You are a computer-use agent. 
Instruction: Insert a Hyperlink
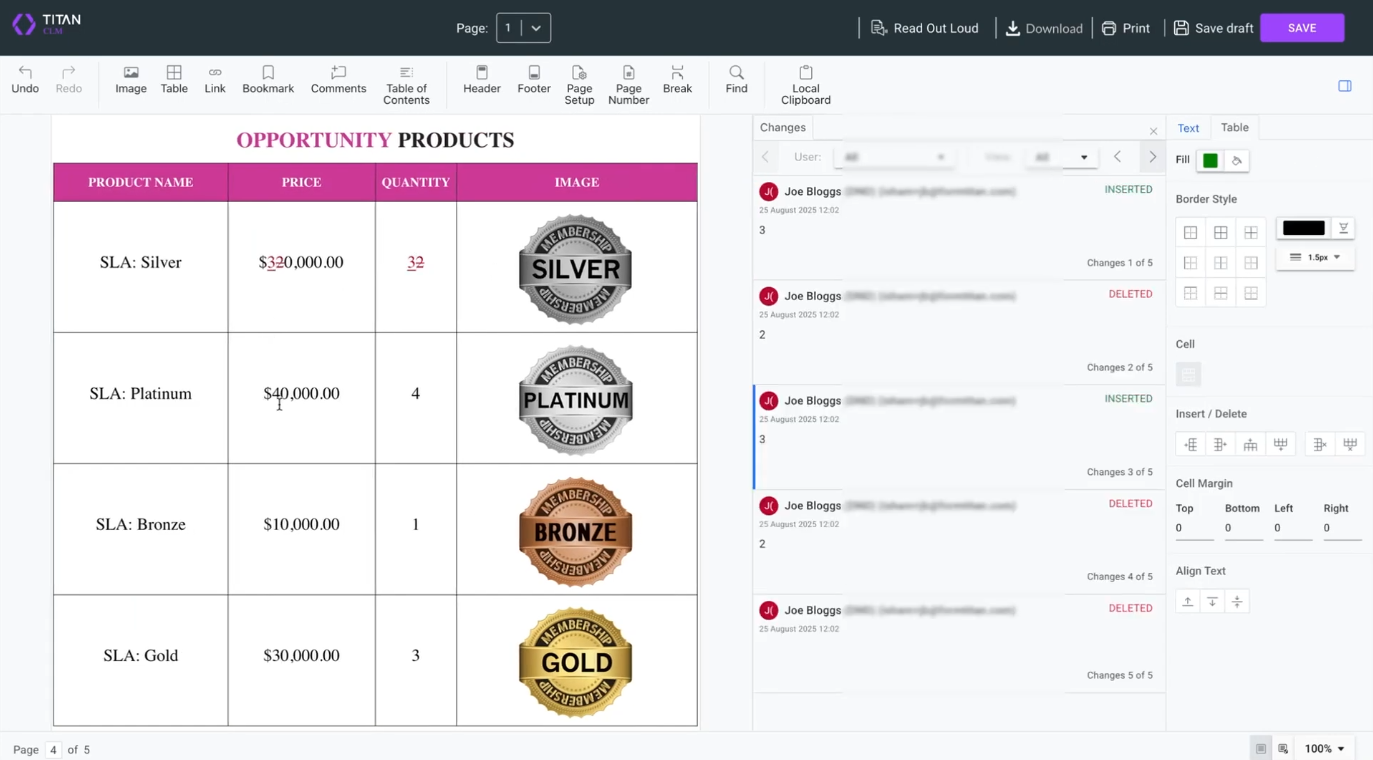(215, 80)
